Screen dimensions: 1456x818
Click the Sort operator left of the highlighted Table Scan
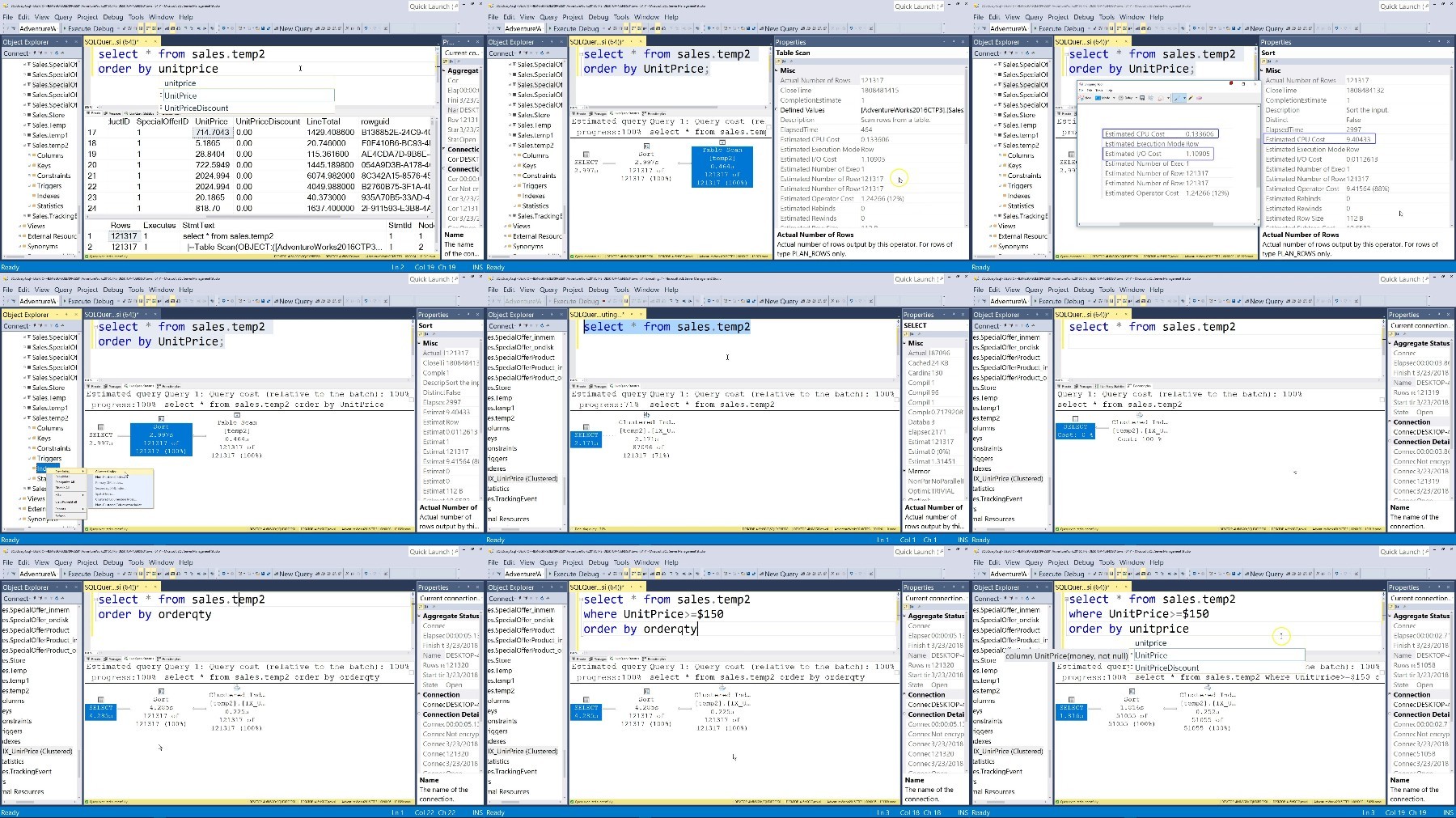[x=645, y=162]
